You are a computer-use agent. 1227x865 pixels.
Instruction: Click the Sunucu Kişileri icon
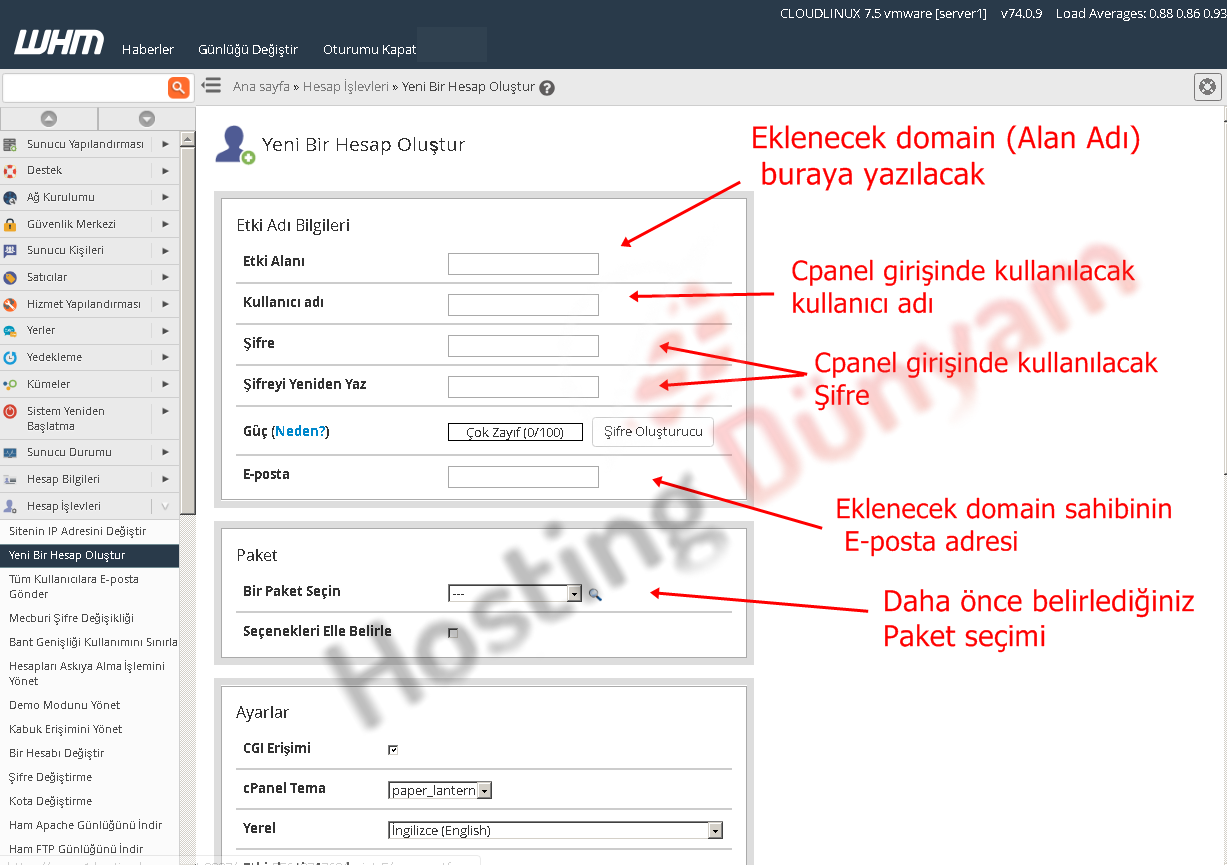[x=10, y=251]
